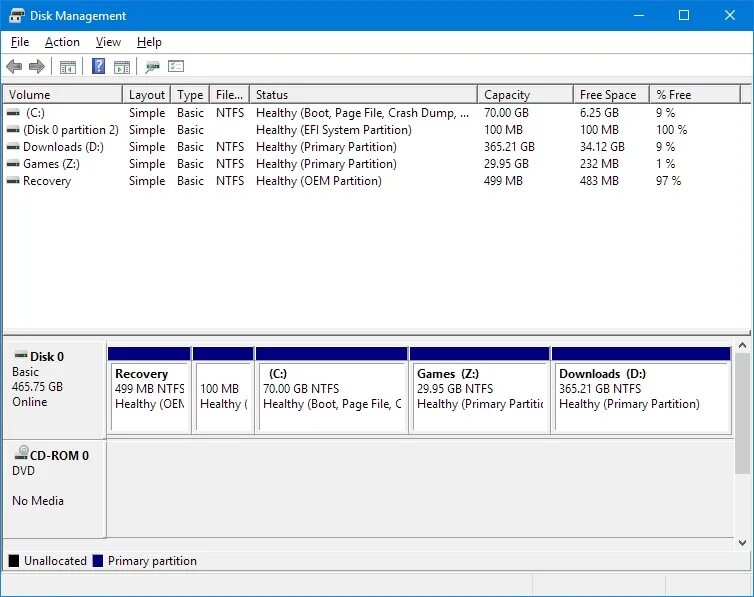The width and height of the screenshot is (754, 597).
Task: Click the scrollbar up arrow in disk pane
Action: 742,346
